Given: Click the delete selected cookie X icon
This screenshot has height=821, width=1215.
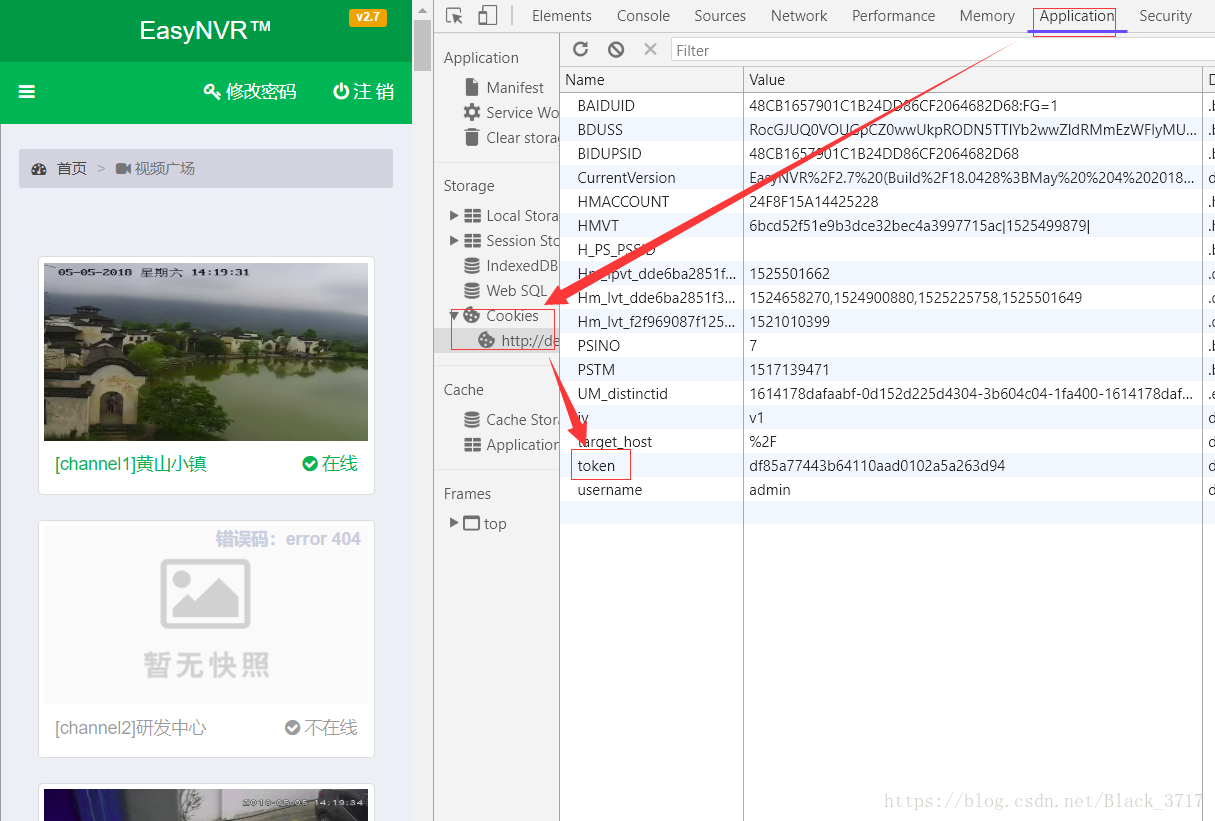Looking at the screenshot, I should click(650, 49).
